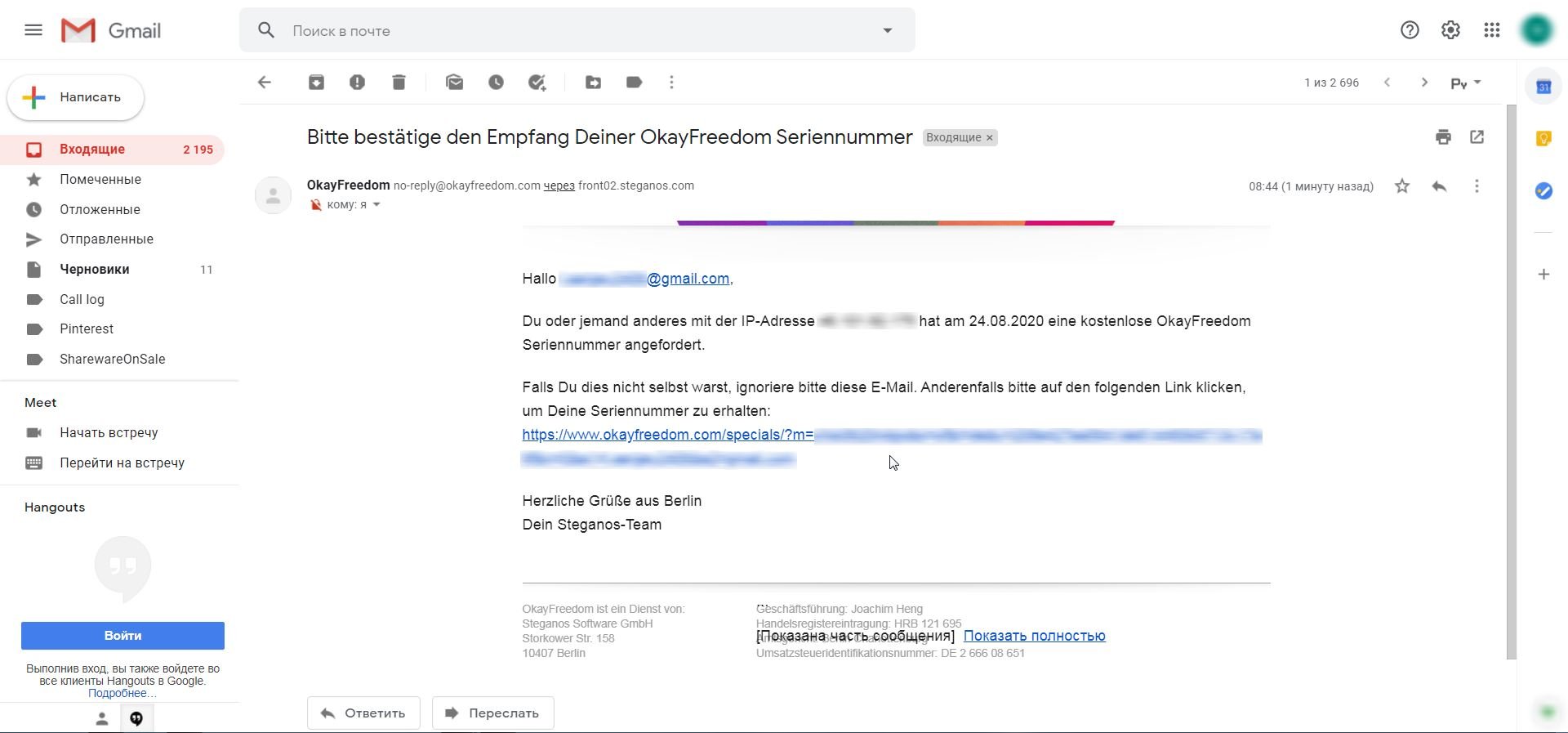This screenshot has width=1568, height=733.
Task: Open the email in a new window
Action: pos(1477,137)
